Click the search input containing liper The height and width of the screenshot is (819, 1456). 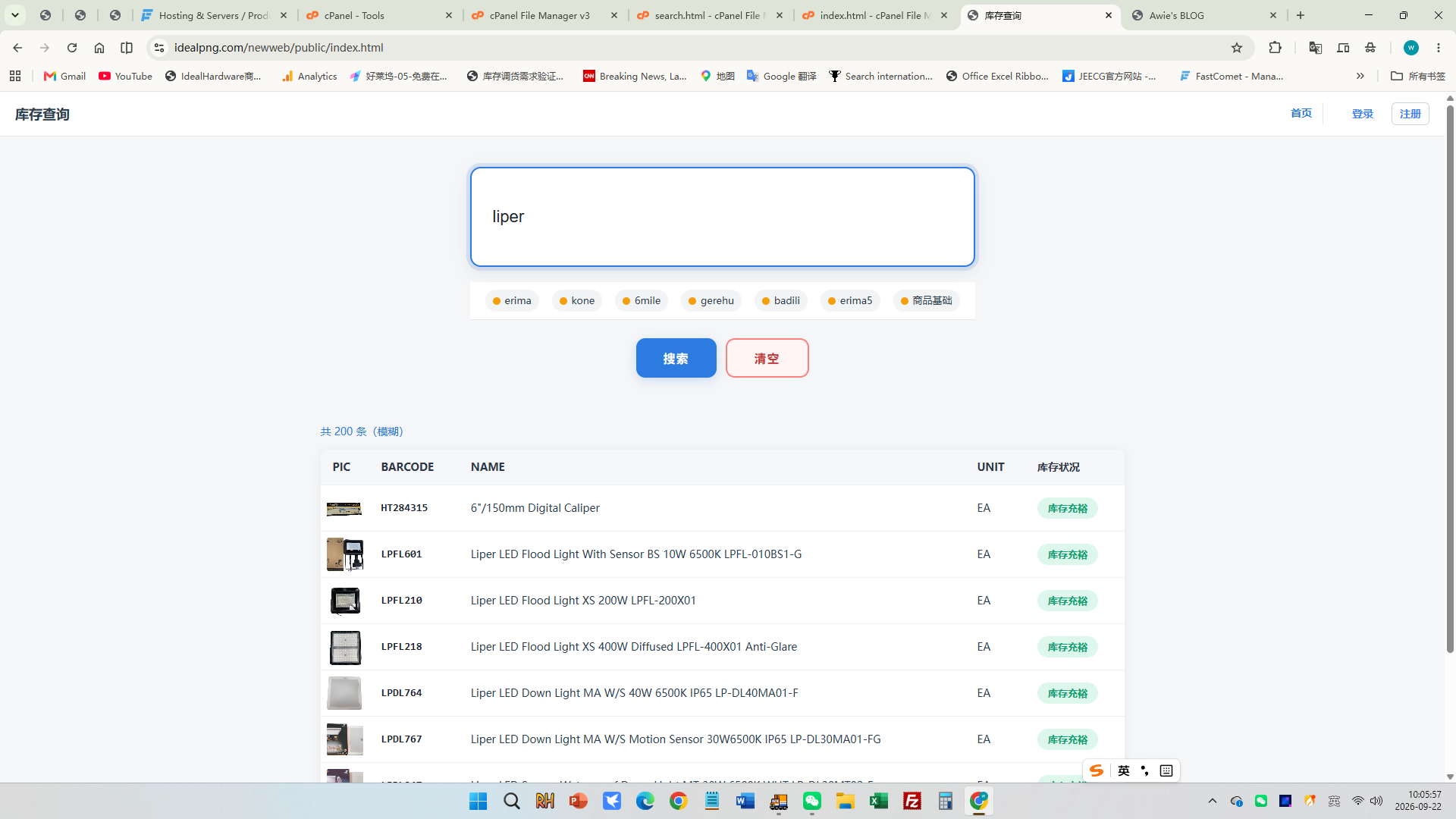coord(722,217)
